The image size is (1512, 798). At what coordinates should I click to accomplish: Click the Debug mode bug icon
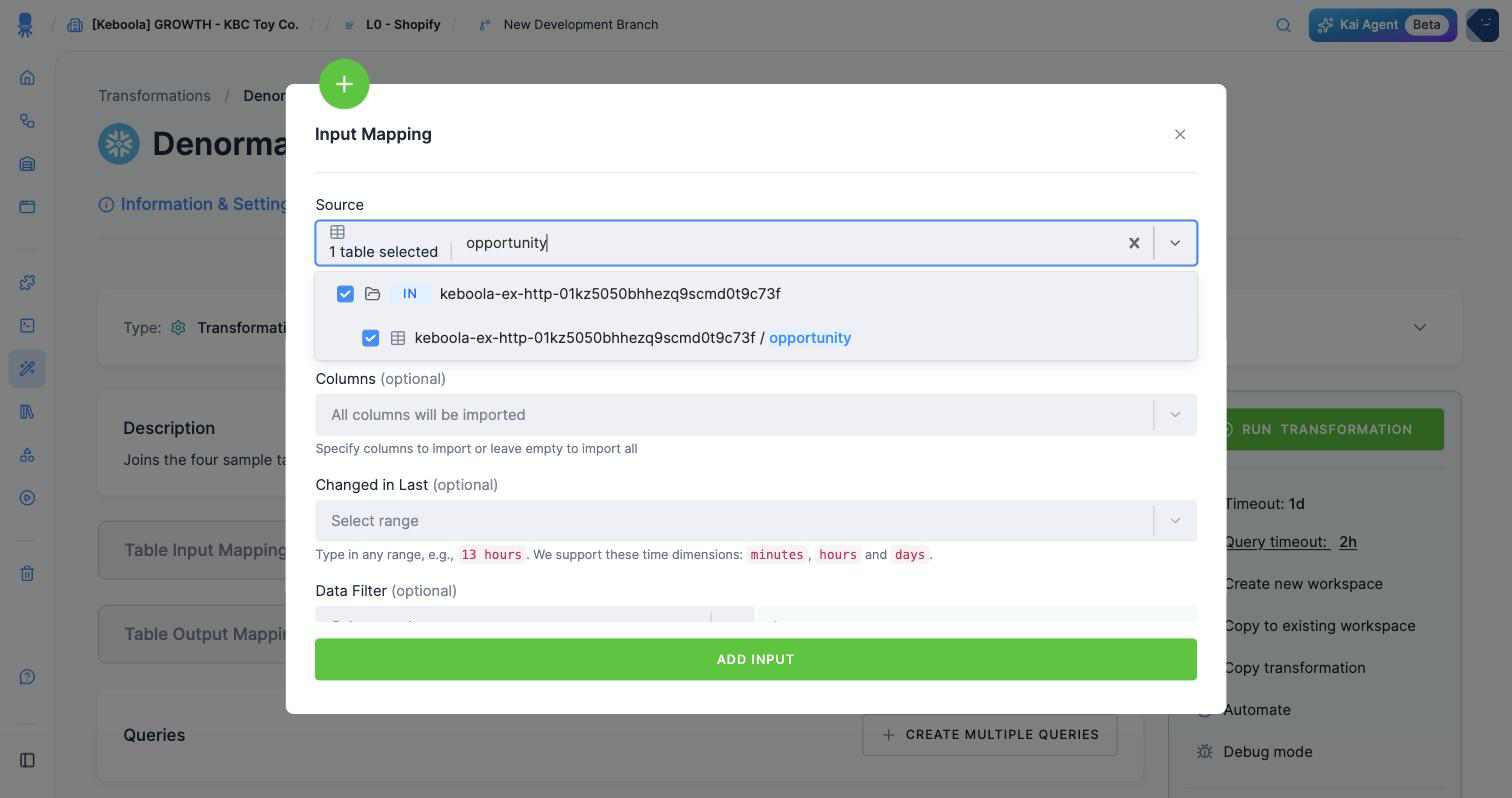pos(1204,752)
